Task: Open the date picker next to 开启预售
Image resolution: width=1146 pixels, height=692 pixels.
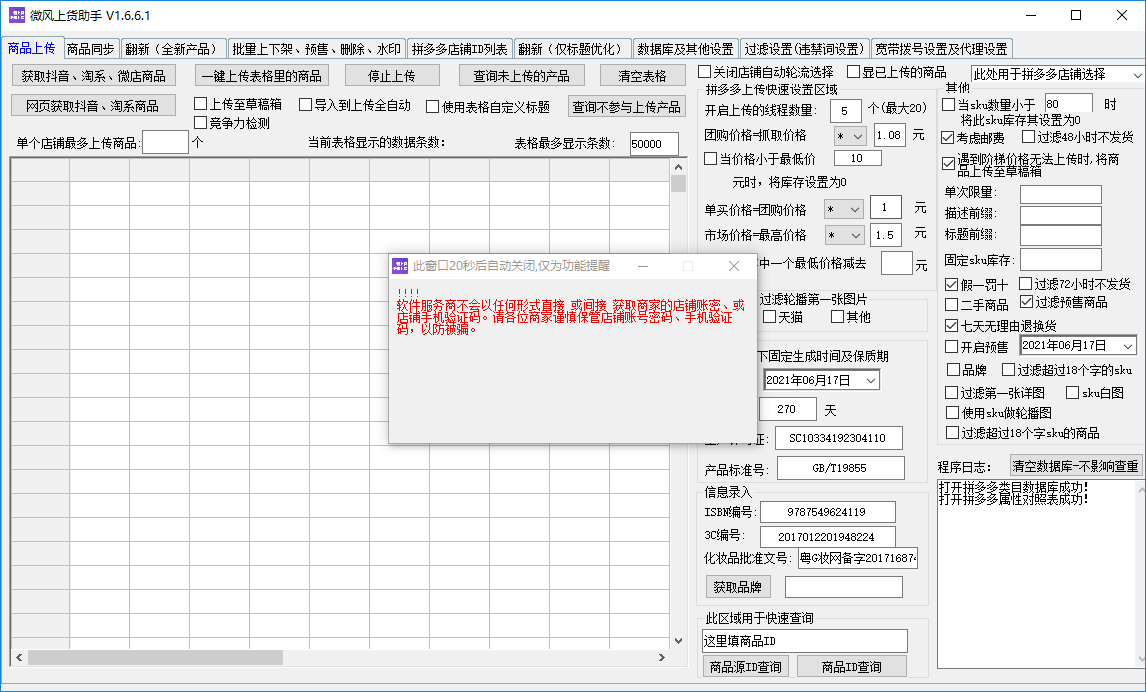Action: [x=1127, y=346]
